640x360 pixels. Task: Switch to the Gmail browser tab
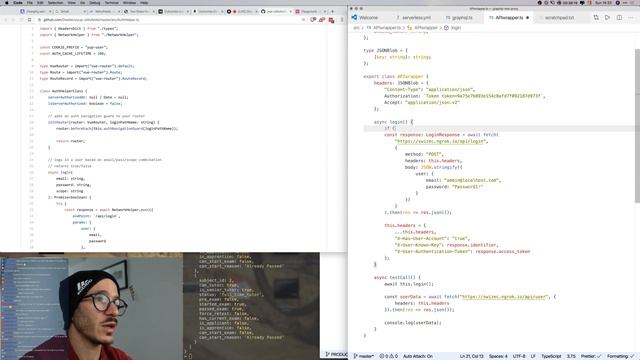point(70,11)
